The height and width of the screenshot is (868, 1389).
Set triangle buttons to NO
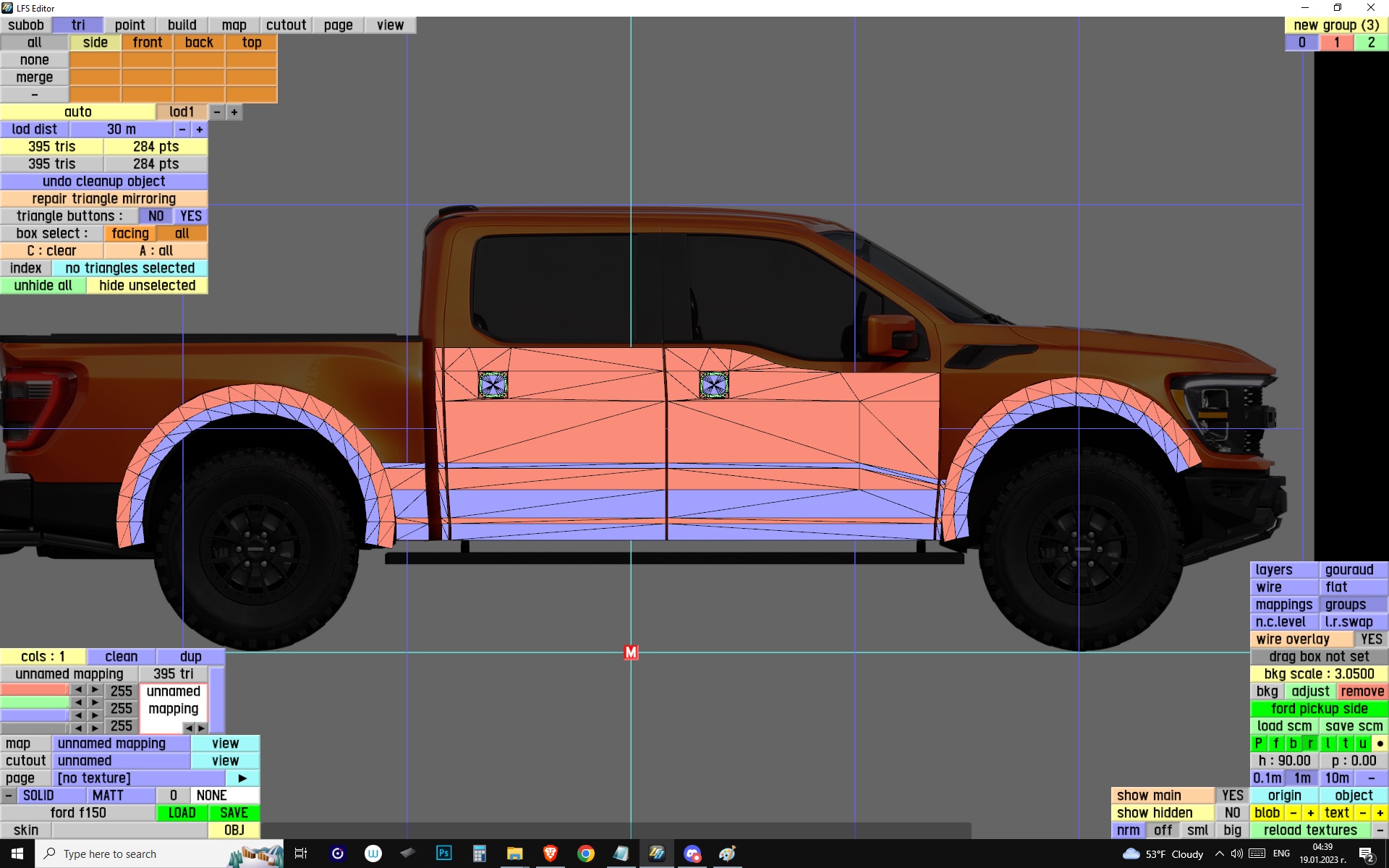[156, 216]
